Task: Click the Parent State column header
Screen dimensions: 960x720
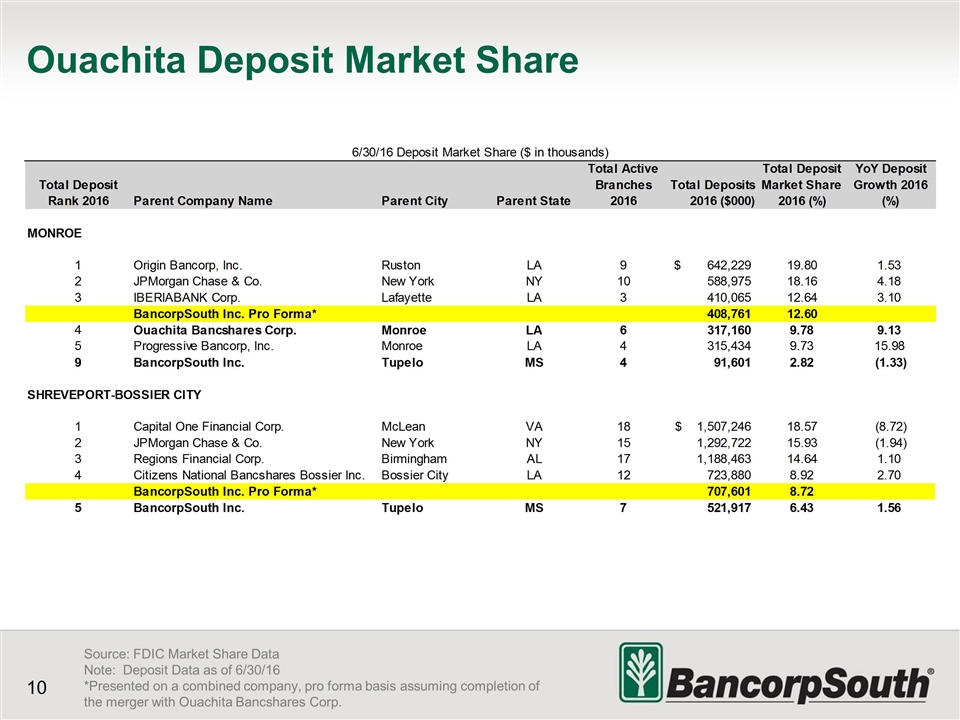Action: click(x=533, y=201)
